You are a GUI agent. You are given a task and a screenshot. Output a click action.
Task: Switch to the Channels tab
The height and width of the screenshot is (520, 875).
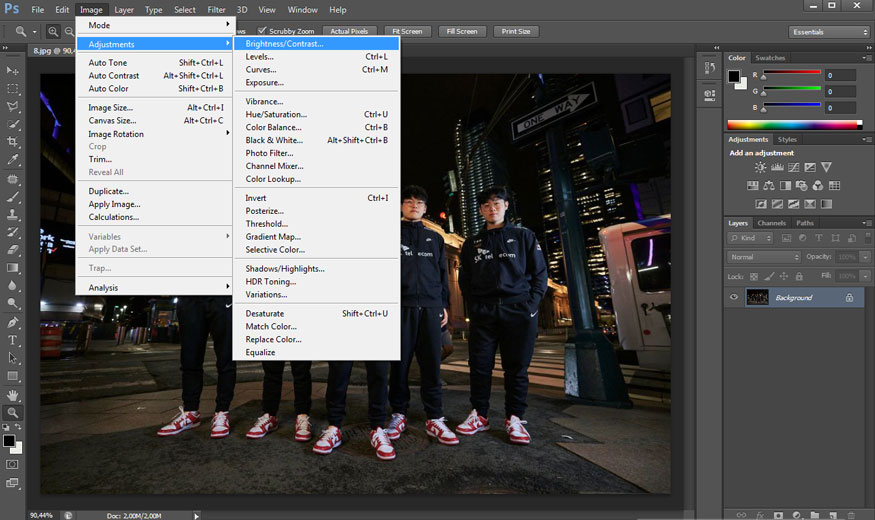[x=772, y=223]
